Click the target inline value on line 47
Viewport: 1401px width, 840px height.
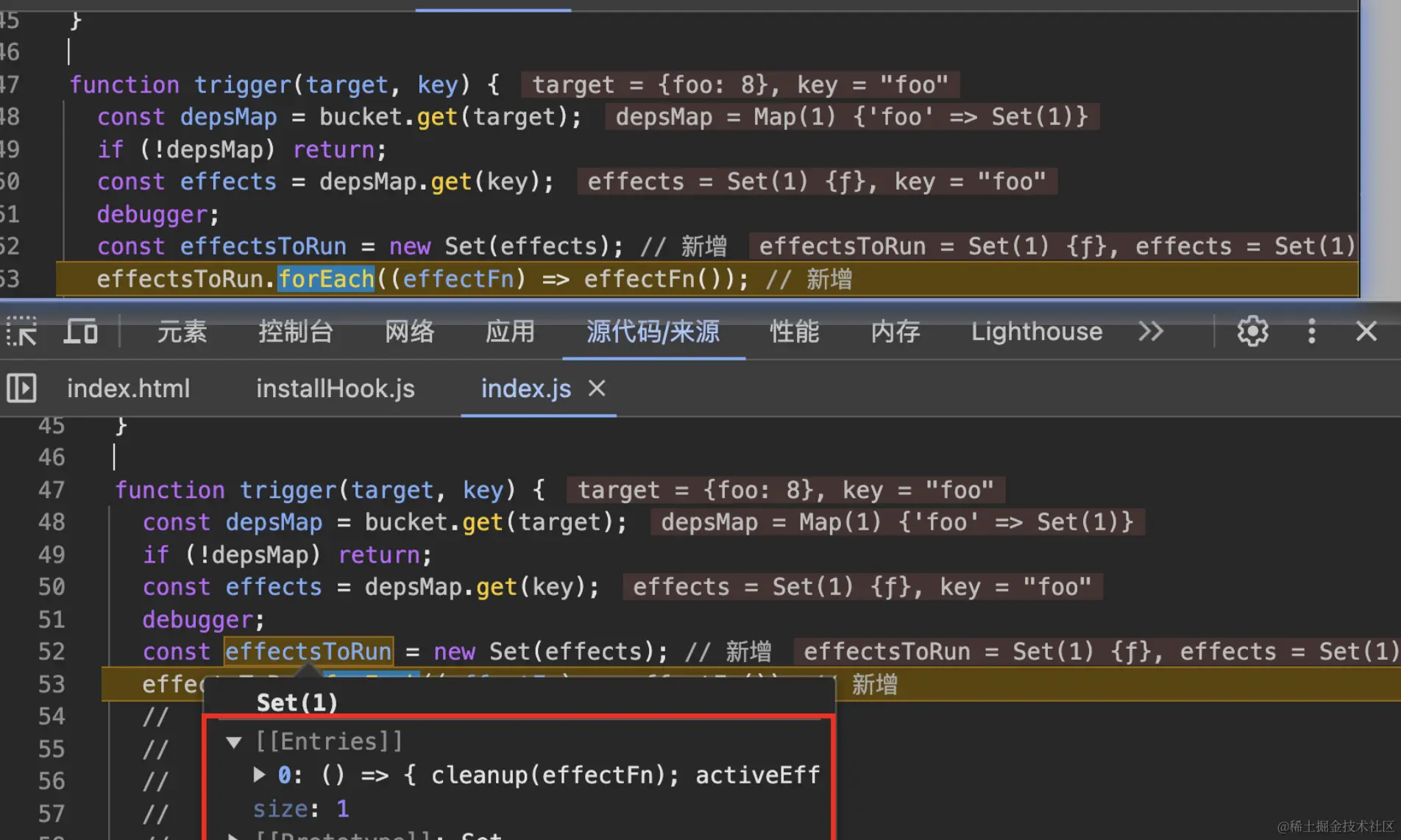tap(786, 490)
